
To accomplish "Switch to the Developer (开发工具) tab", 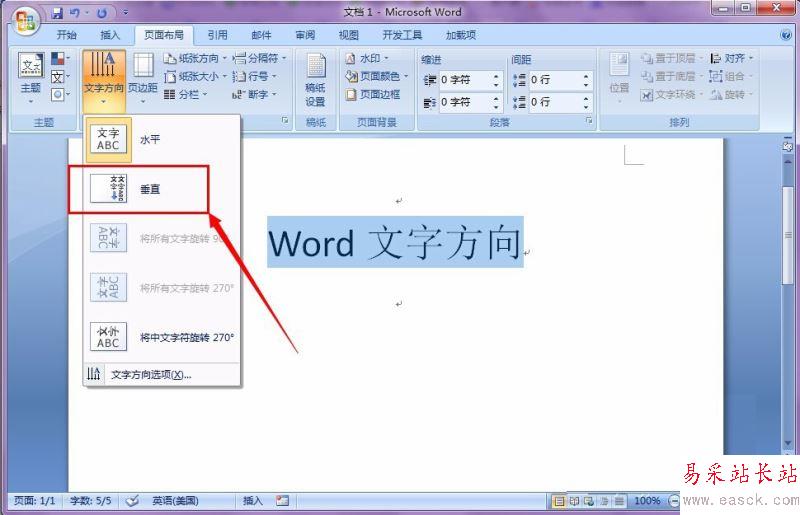I will pyautogui.click(x=402, y=35).
